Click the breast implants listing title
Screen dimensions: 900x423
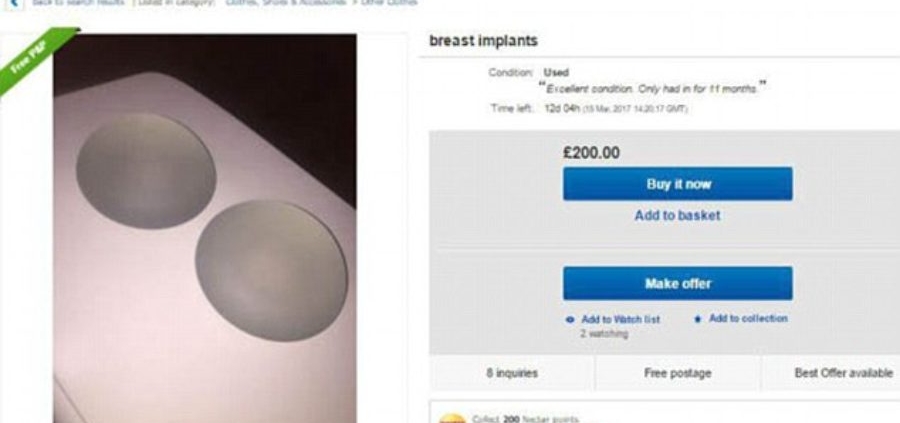(x=484, y=41)
